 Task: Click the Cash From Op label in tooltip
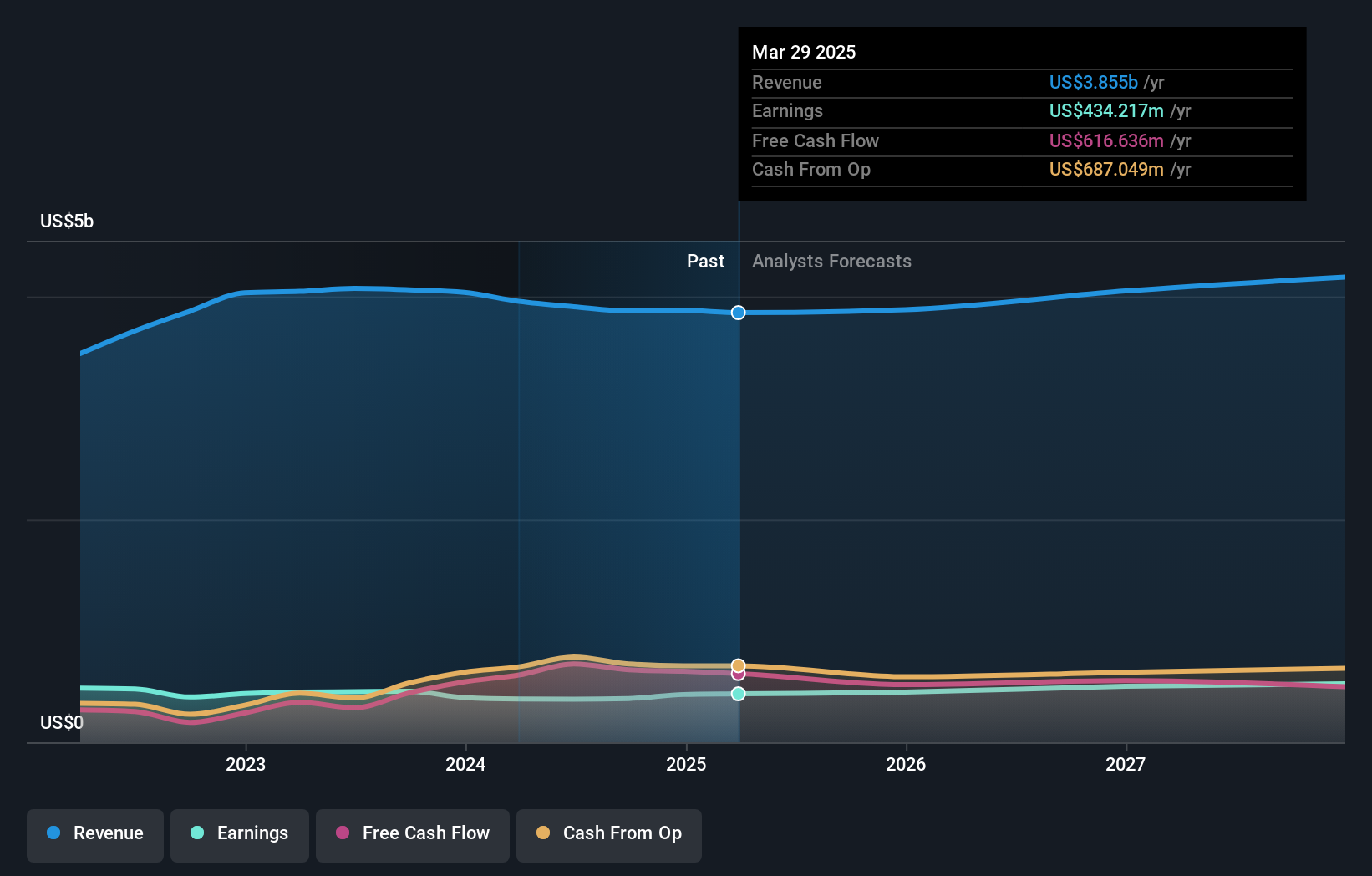811,169
